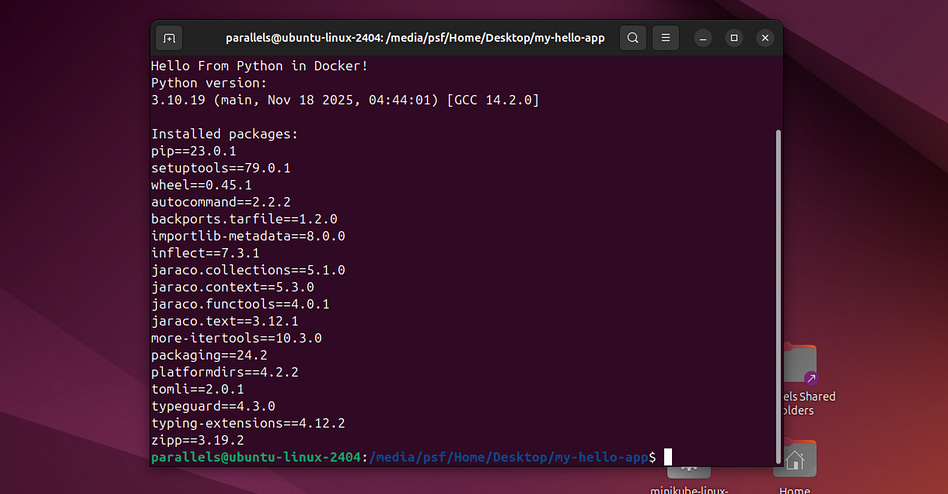Click the tomli==2.0.1 line
This screenshot has width=948, height=494.
click(x=198, y=389)
